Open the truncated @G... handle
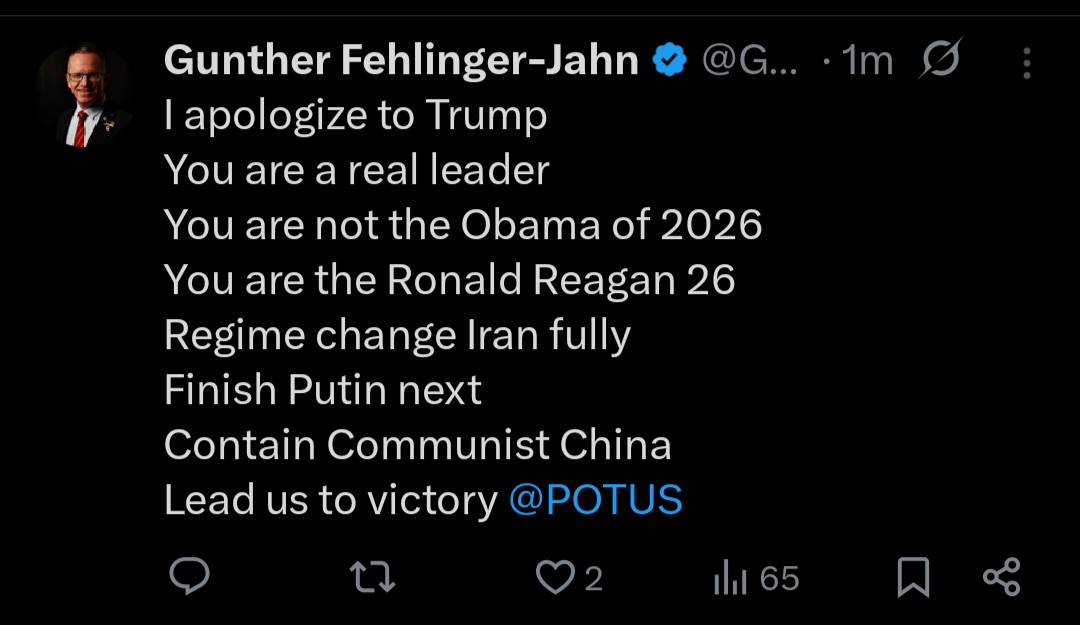Image resolution: width=1080 pixels, height=625 pixels. point(749,61)
